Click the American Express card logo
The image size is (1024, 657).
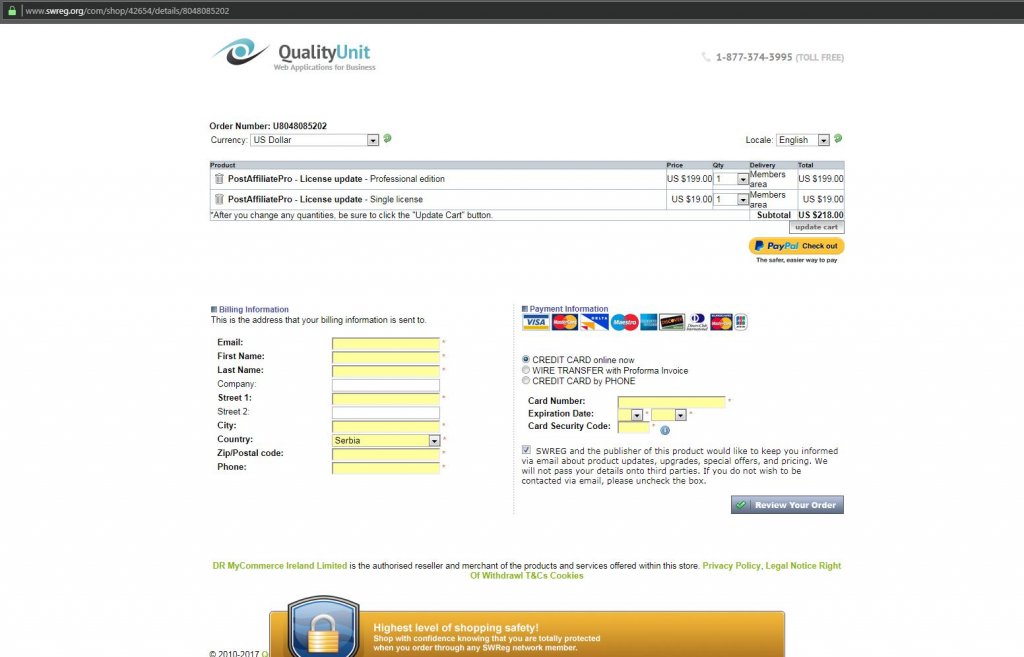tap(648, 322)
